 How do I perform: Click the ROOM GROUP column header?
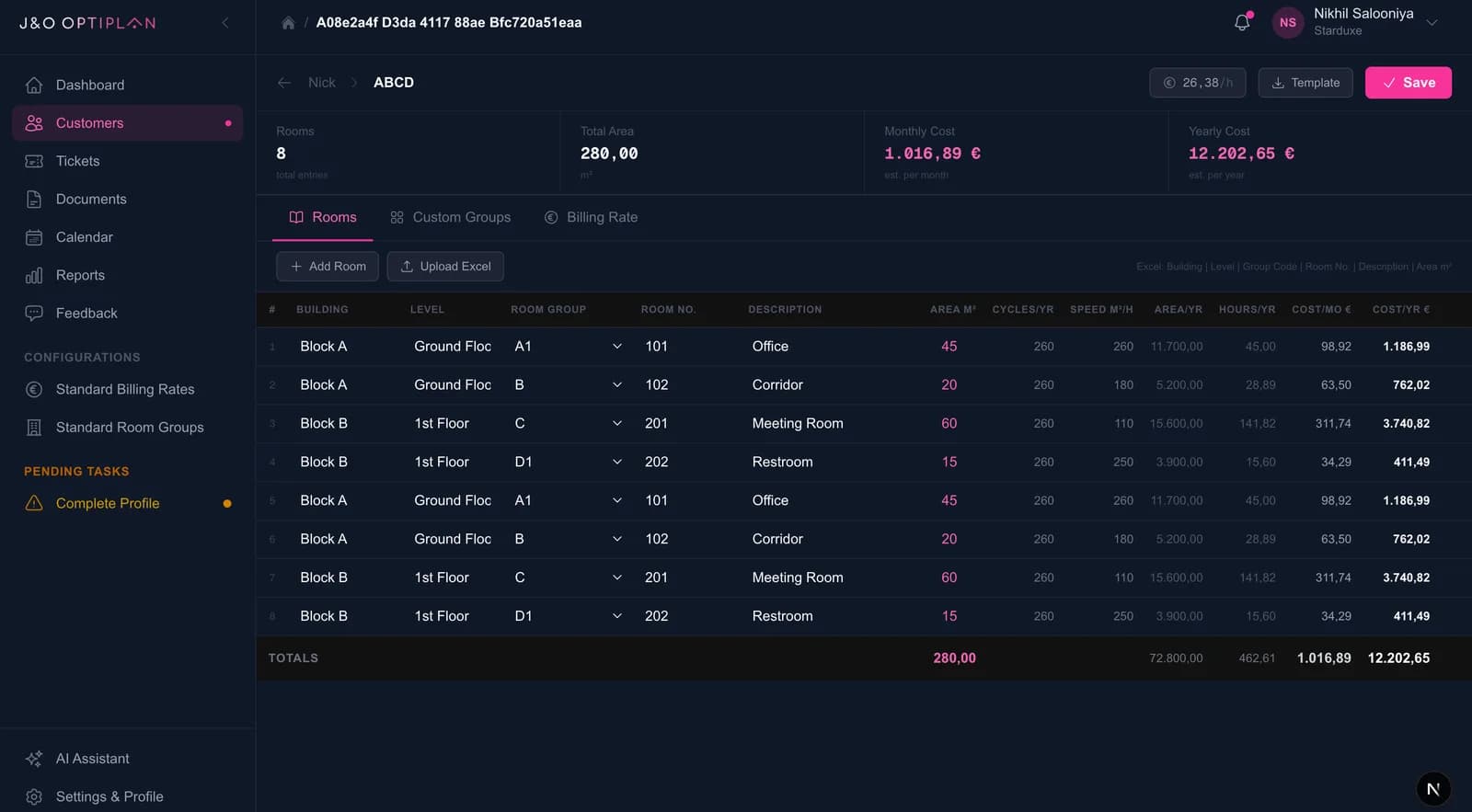(548, 310)
